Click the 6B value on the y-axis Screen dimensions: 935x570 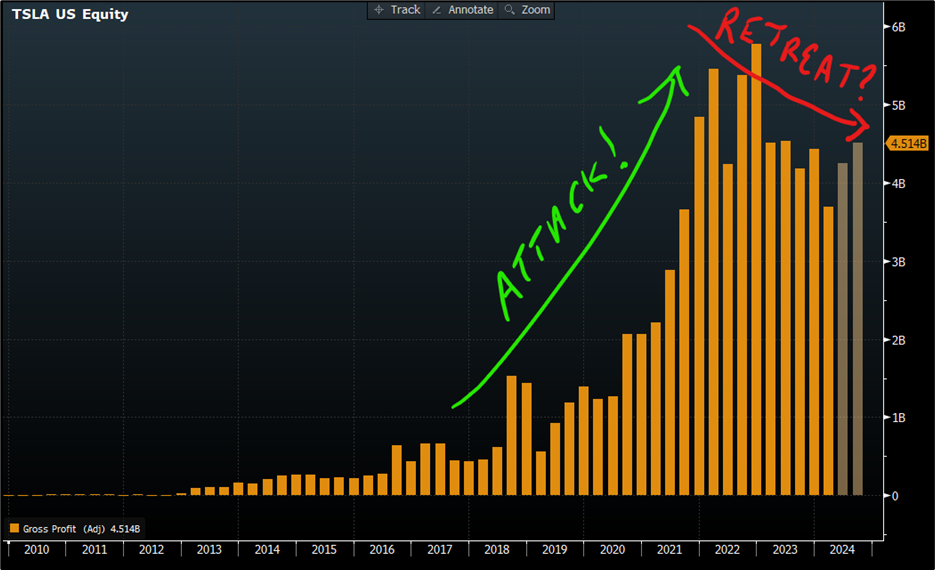pos(899,27)
